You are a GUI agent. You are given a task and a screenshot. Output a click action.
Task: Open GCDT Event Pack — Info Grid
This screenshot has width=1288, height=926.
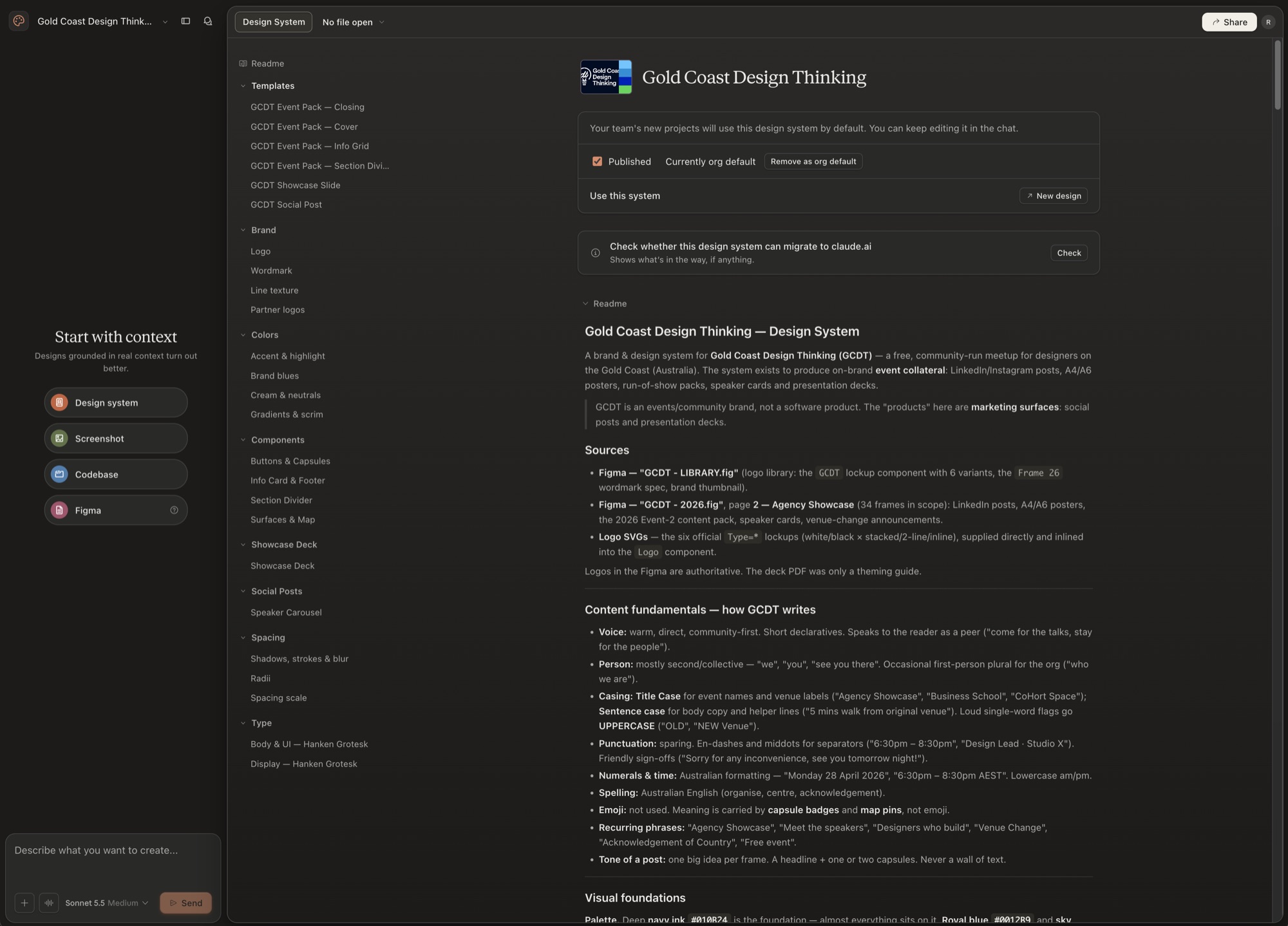(310, 146)
